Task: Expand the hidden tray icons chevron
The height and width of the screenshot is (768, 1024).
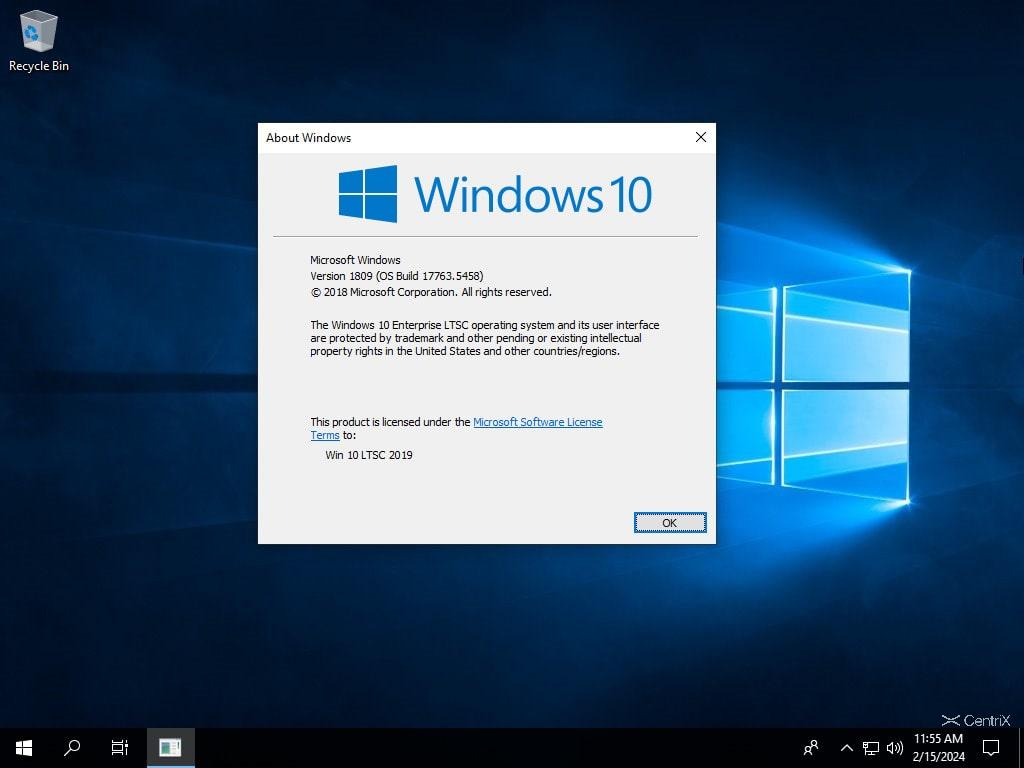Action: pyautogui.click(x=846, y=748)
